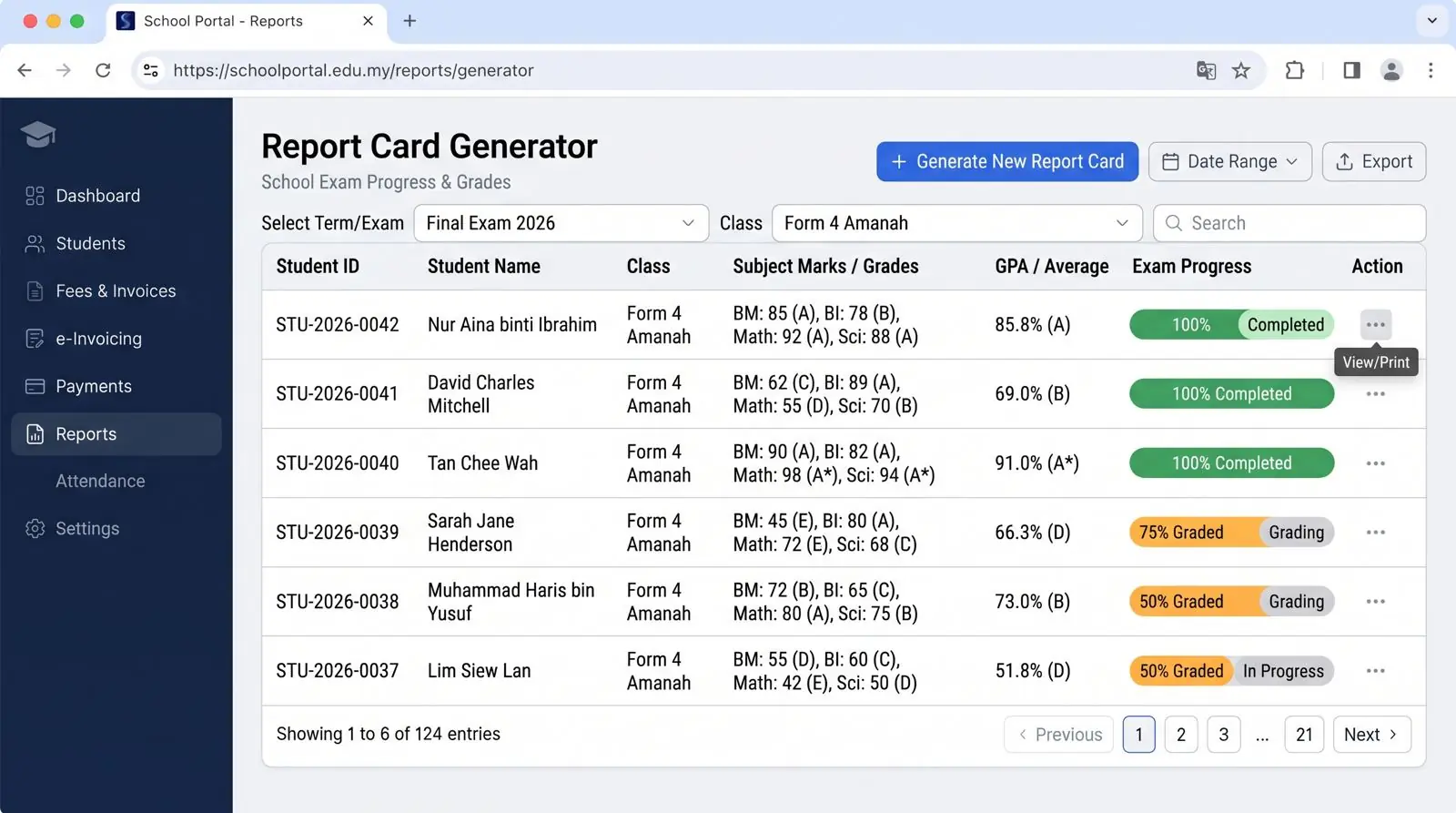The image size is (1456, 813).
Task: Open actions menu for Nur Aina binti Ibrahim
Action: (x=1375, y=325)
